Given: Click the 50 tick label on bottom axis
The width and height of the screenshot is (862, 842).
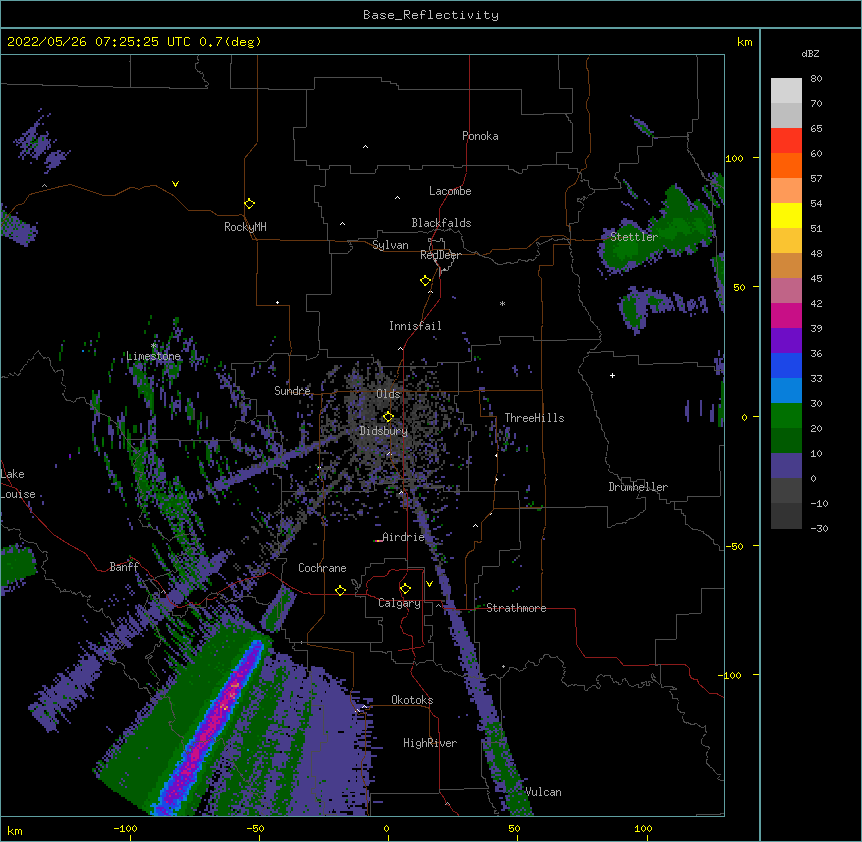Looking at the screenshot, I should 514,829.
